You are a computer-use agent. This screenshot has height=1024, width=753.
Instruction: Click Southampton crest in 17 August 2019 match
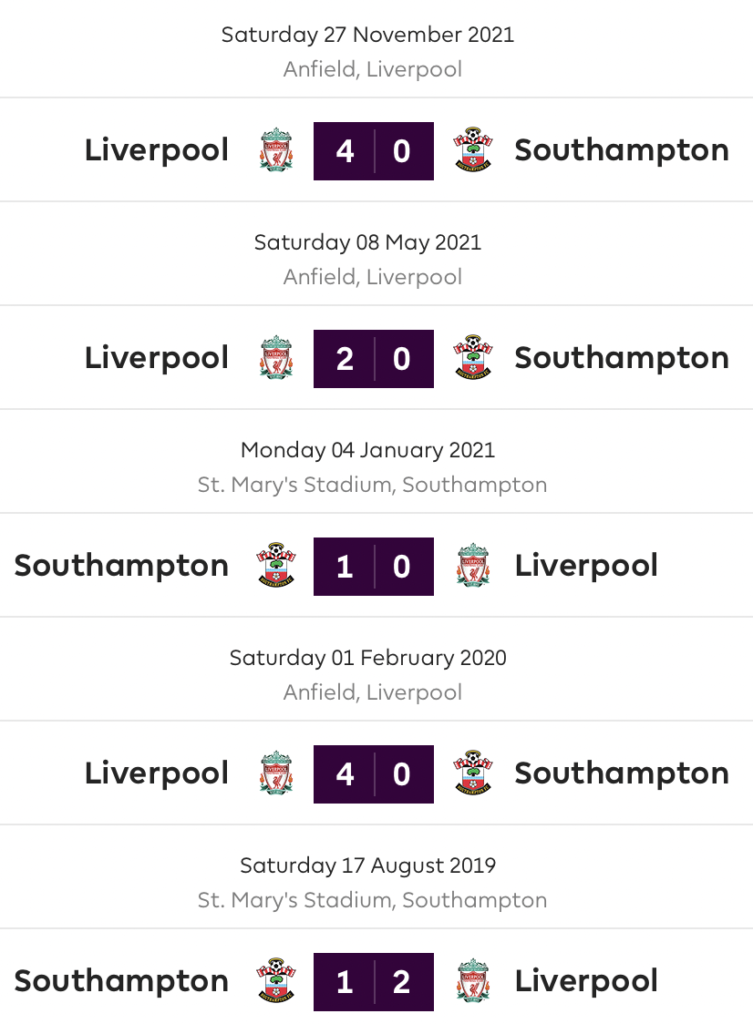click(276, 981)
